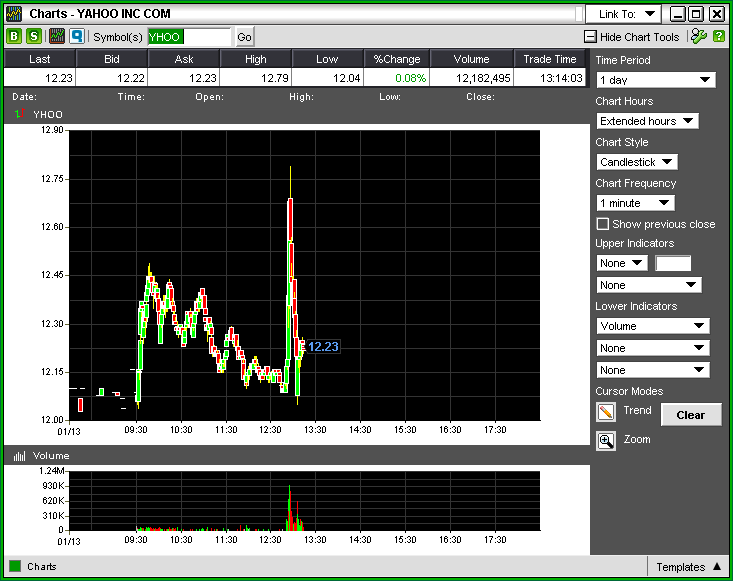Click the High column header

click(x=256, y=59)
